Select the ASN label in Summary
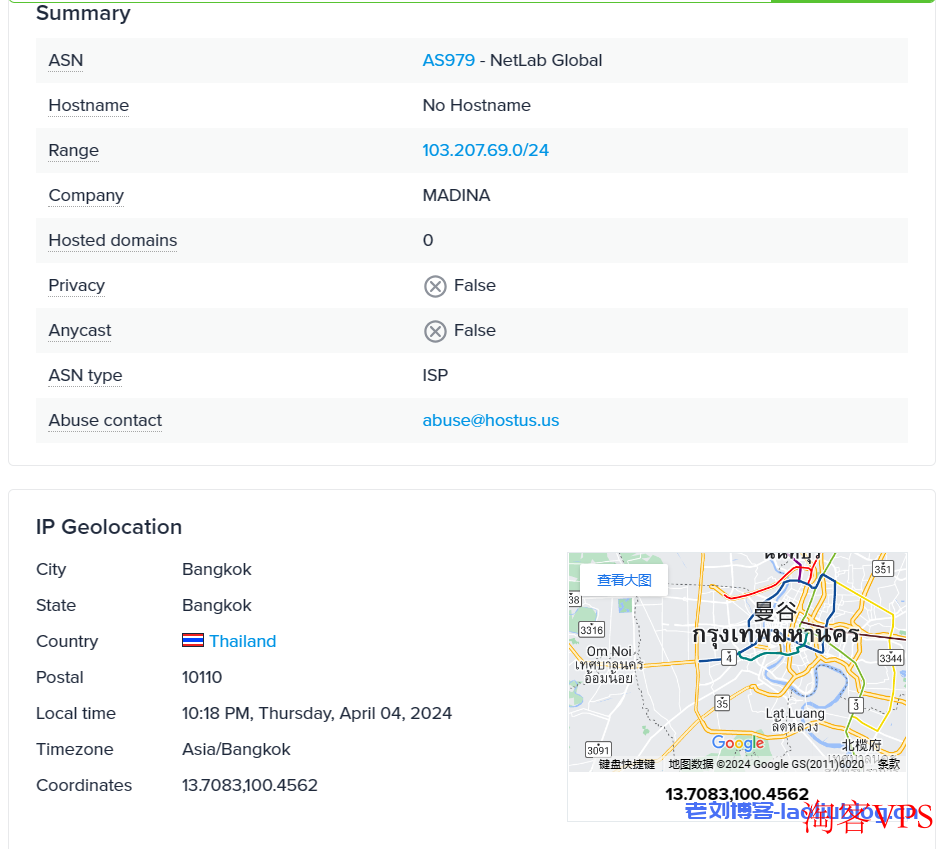Image resolution: width=944 pixels, height=849 pixels. pos(66,60)
